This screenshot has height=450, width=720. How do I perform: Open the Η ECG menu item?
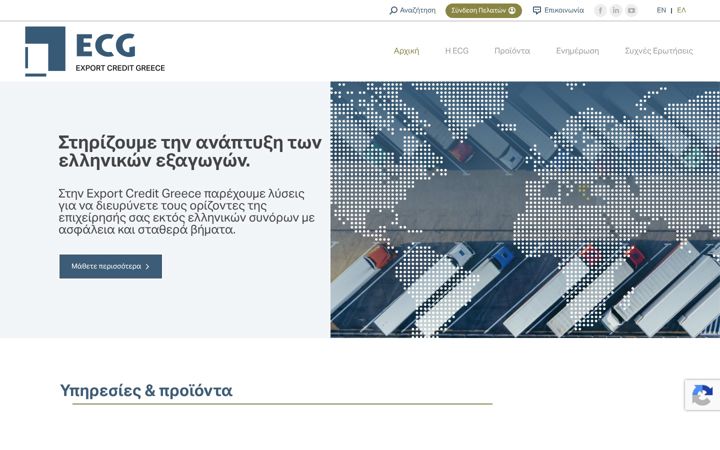click(x=457, y=51)
